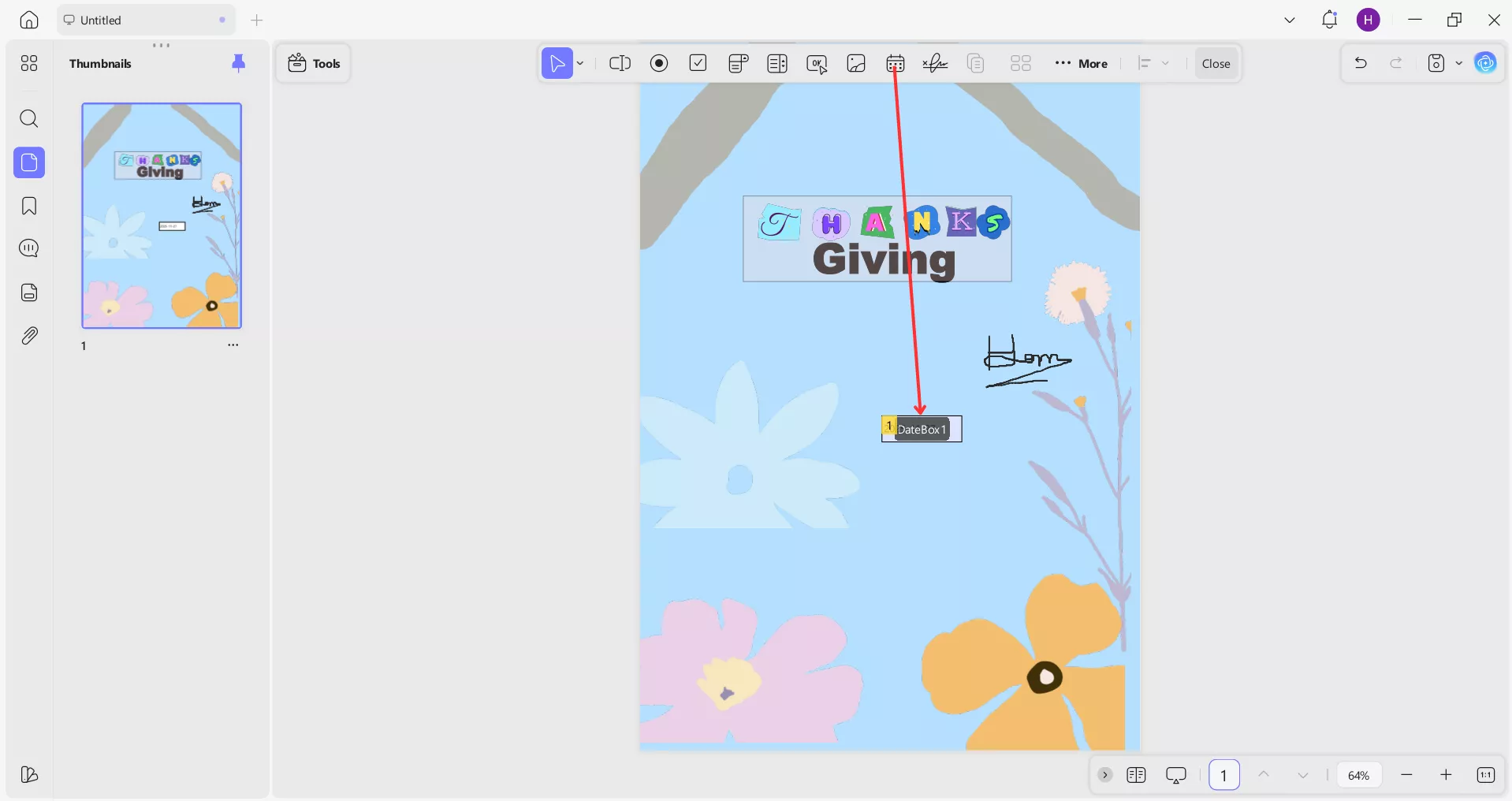The image size is (1512, 801).
Task: Add a list box form field
Action: click(777, 63)
